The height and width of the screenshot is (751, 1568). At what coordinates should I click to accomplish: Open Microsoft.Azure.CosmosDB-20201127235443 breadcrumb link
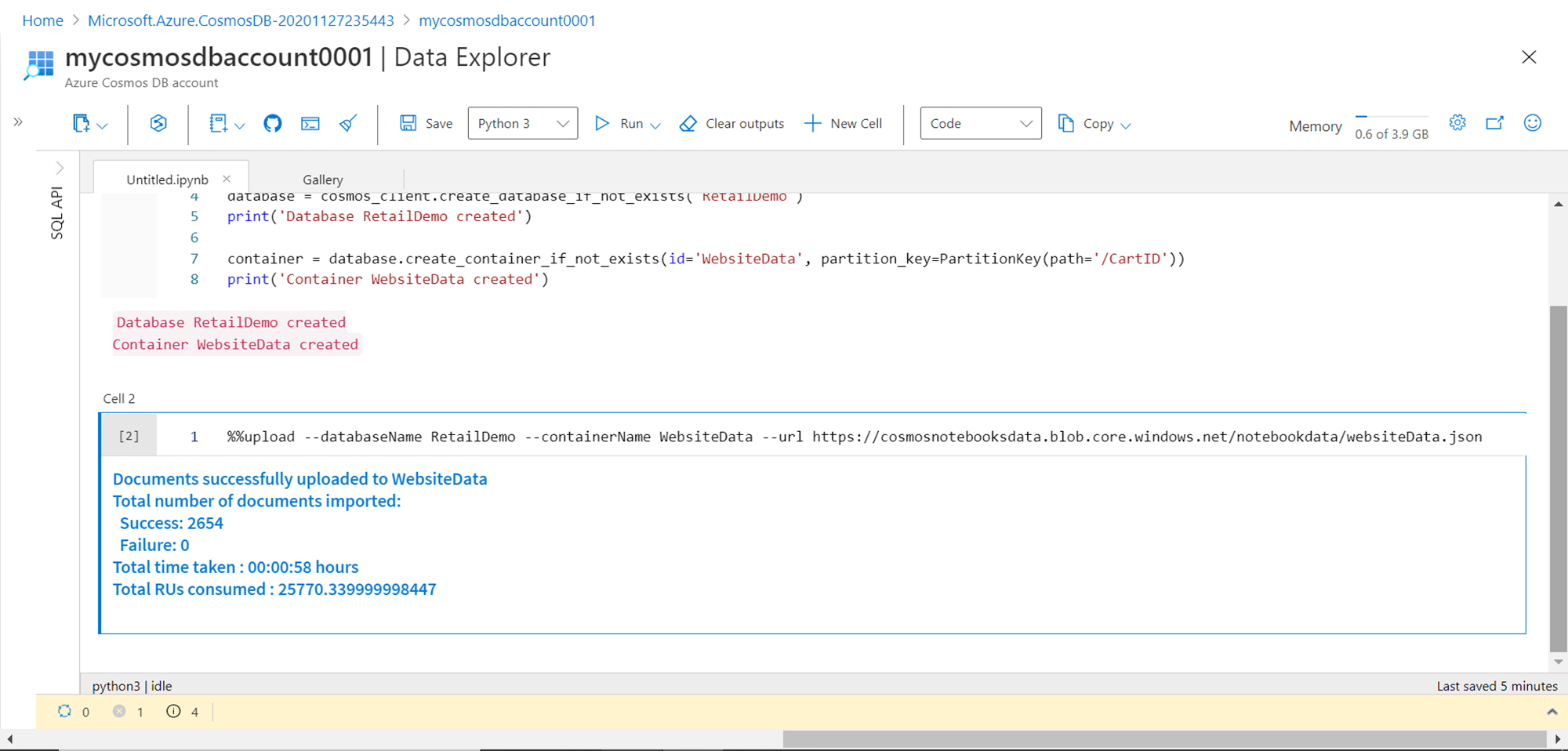[x=241, y=20]
